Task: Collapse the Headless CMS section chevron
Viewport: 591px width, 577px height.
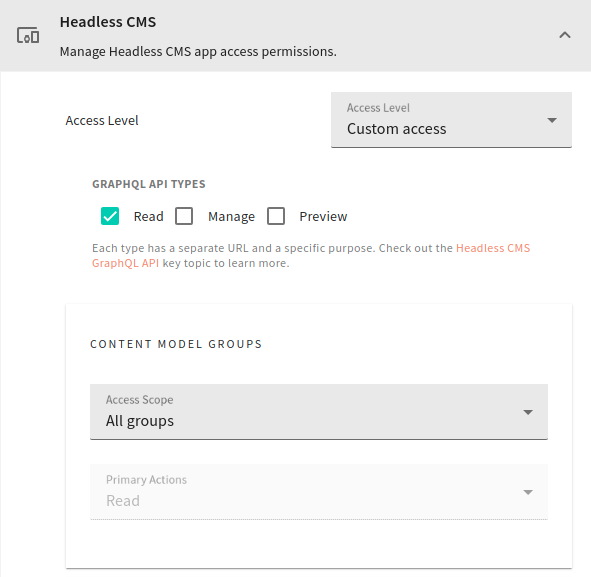Action: (565, 35)
